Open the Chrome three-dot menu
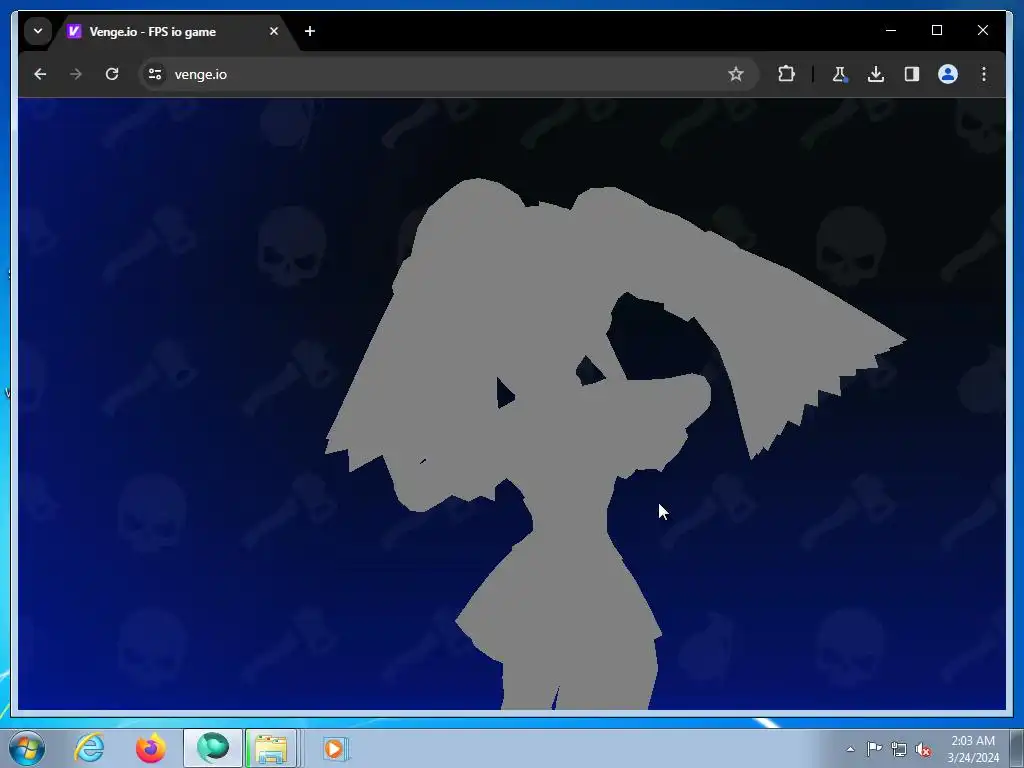Image resolution: width=1024 pixels, height=768 pixels. 984,74
